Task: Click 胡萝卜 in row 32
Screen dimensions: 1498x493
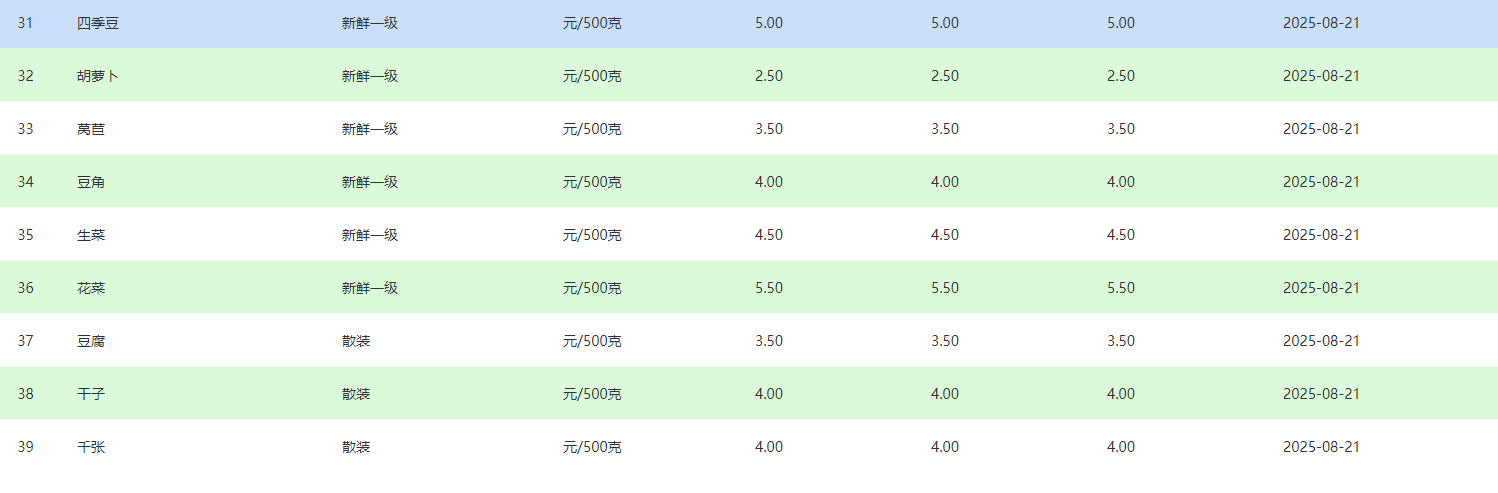Action: click(x=98, y=76)
